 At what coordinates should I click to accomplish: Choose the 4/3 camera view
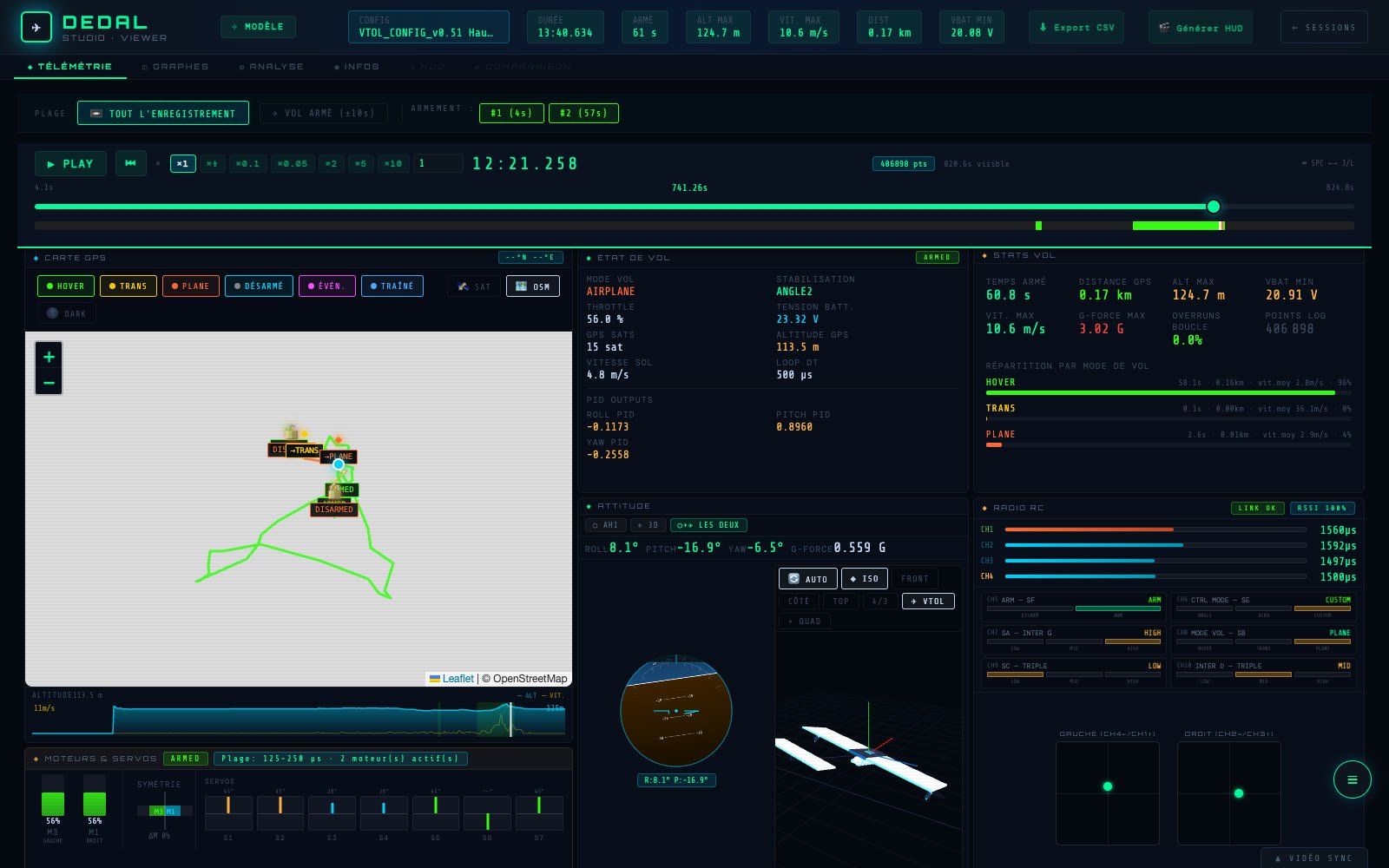pyautogui.click(x=880, y=601)
